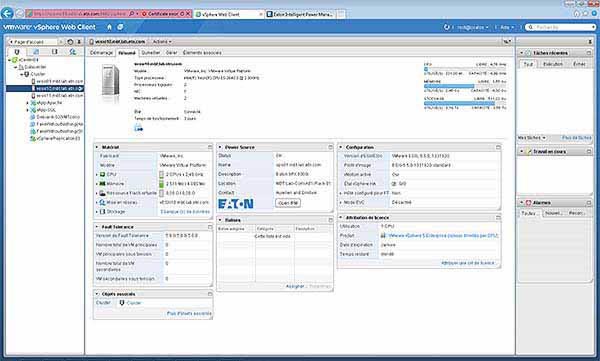The width and height of the screenshot is (600, 361).
Task: Switch to the Surveiller tab
Action: 151,52
